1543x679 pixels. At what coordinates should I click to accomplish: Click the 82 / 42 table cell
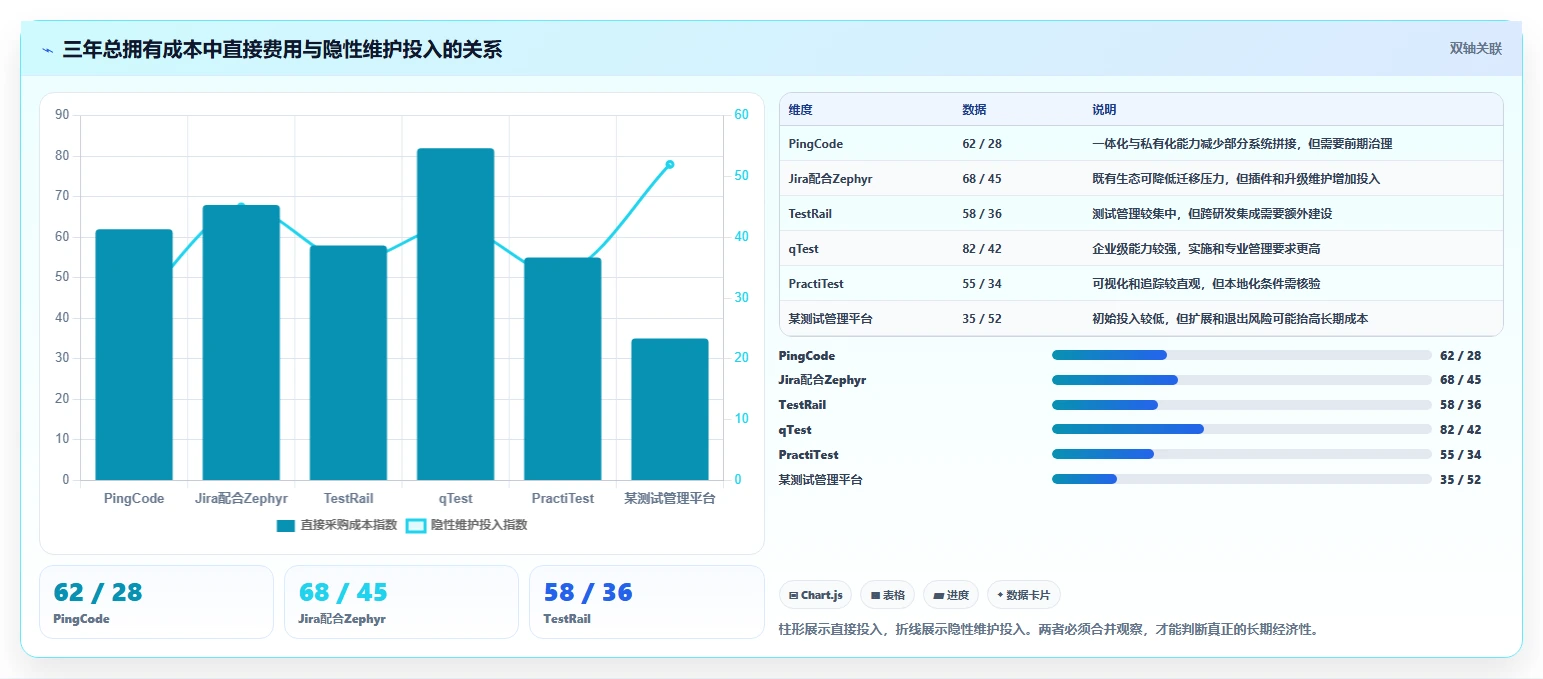[982, 249]
